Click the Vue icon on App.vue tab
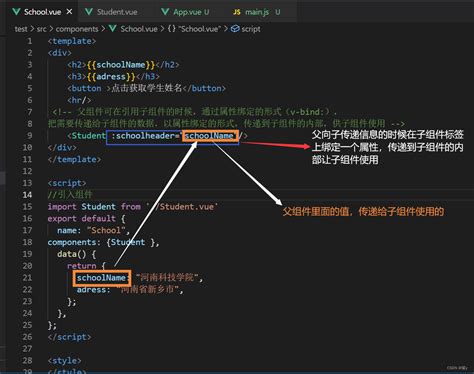The width and height of the screenshot is (474, 374). (x=165, y=12)
